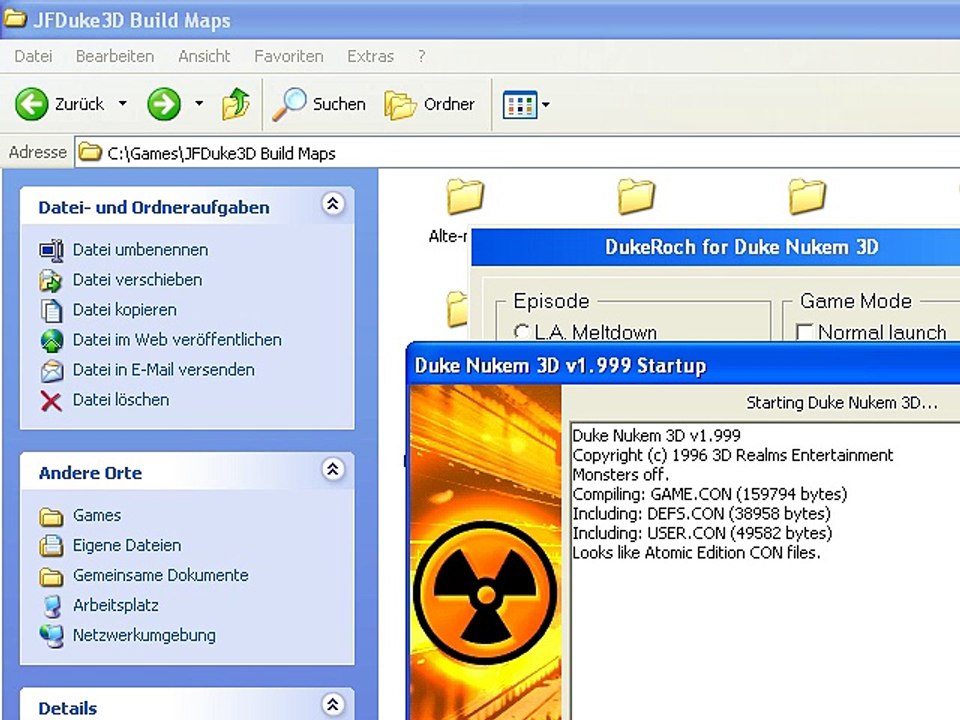Click the red X Datei löschen icon
The image size is (960, 720).
tap(51, 400)
